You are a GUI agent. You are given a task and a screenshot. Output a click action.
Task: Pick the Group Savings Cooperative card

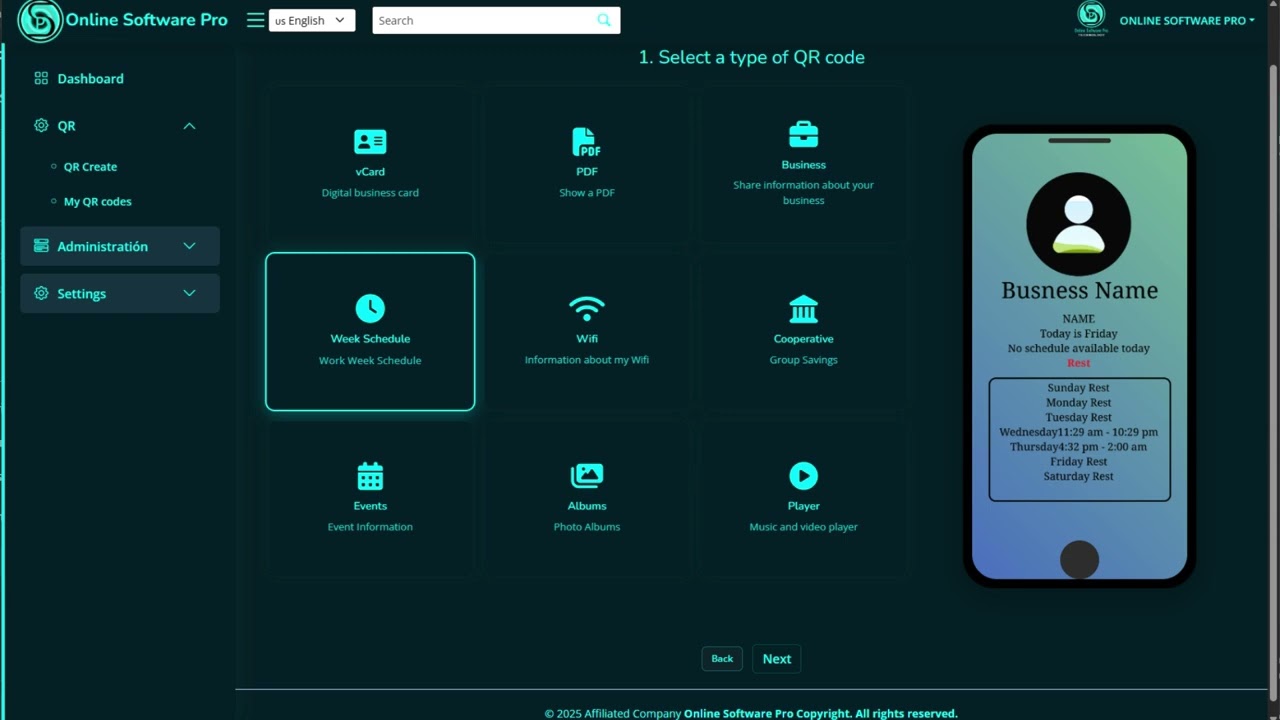(x=803, y=331)
